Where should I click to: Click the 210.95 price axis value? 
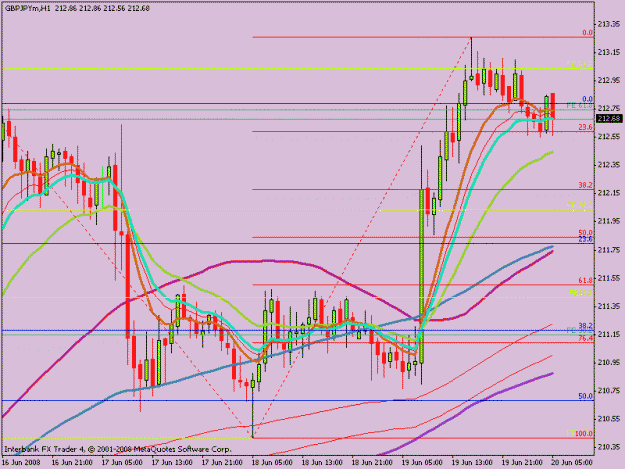point(609,363)
